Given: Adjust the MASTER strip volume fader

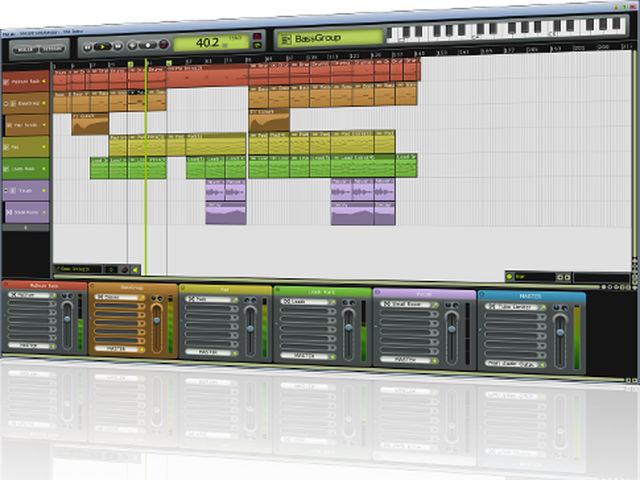Looking at the screenshot, I should tap(560, 332).
